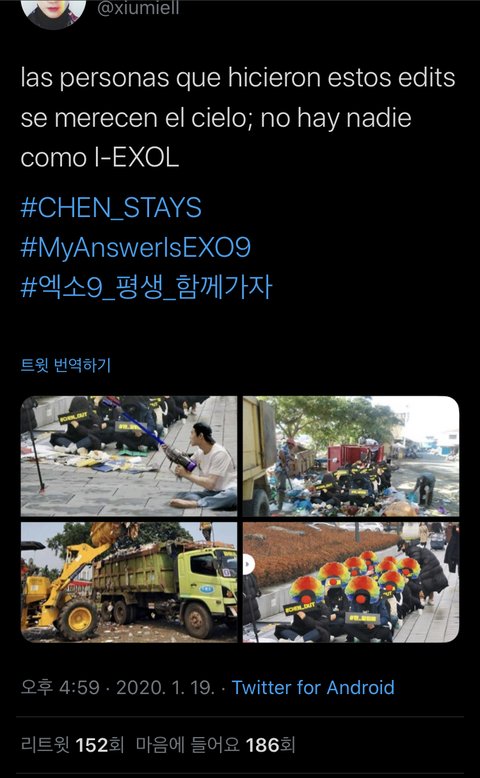Screen dimensions: 480x778
Task: Open the tweet timestamp 오후 4:59 · 2020. 1. 19.
Action: (x=118, y=688)
